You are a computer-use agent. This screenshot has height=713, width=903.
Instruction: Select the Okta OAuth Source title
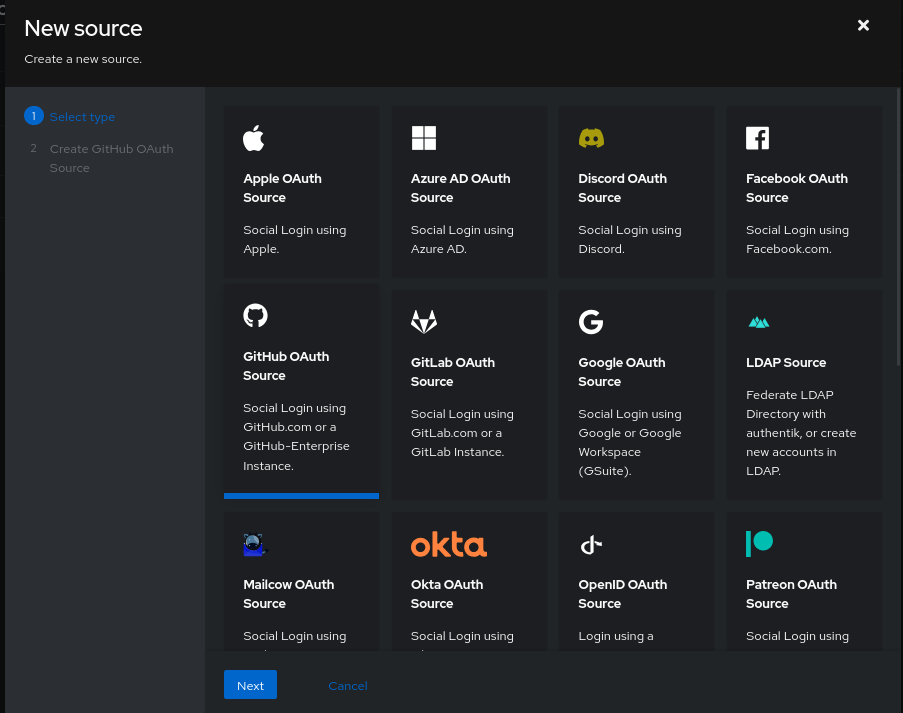coord(447,594)
